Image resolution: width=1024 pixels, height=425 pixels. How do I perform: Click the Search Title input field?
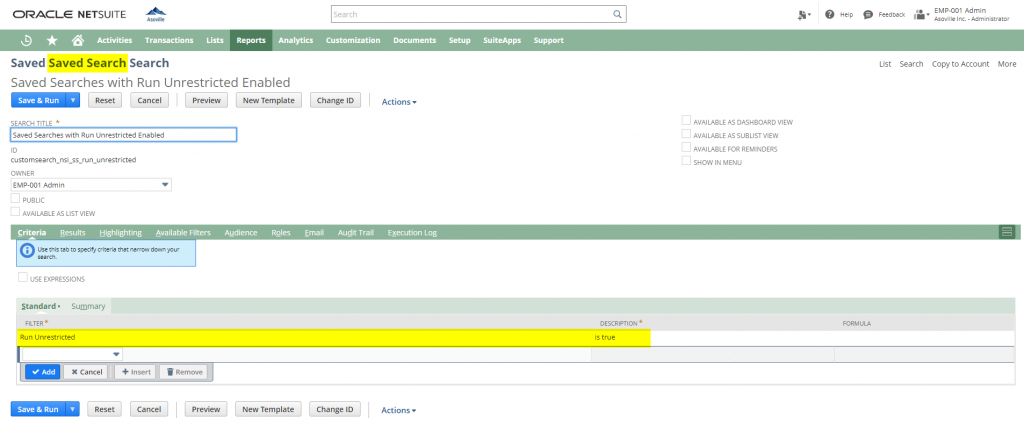(x=123, y=134)
